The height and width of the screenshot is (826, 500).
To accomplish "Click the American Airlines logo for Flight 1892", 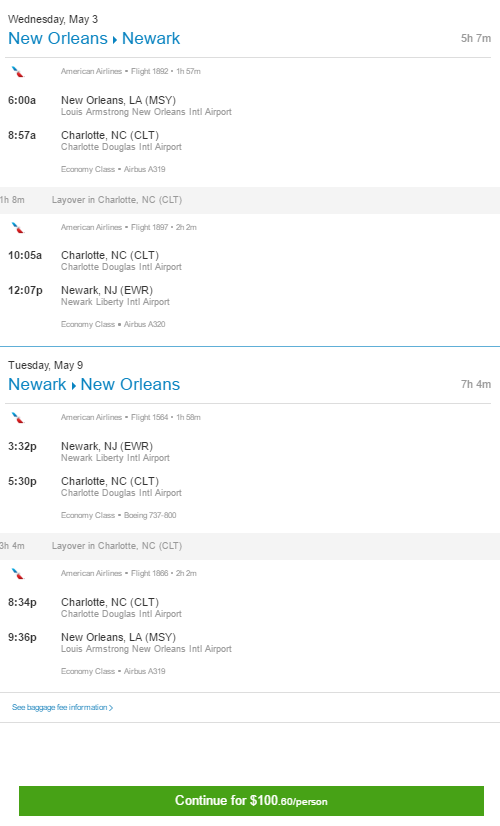I will pyautogui.click(x=18, y=72).
